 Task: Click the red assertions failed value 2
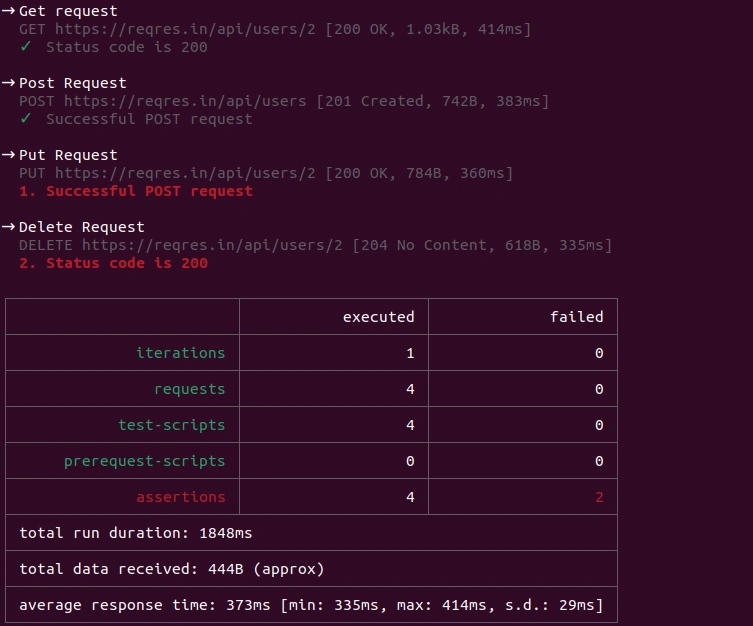[599, 497]
